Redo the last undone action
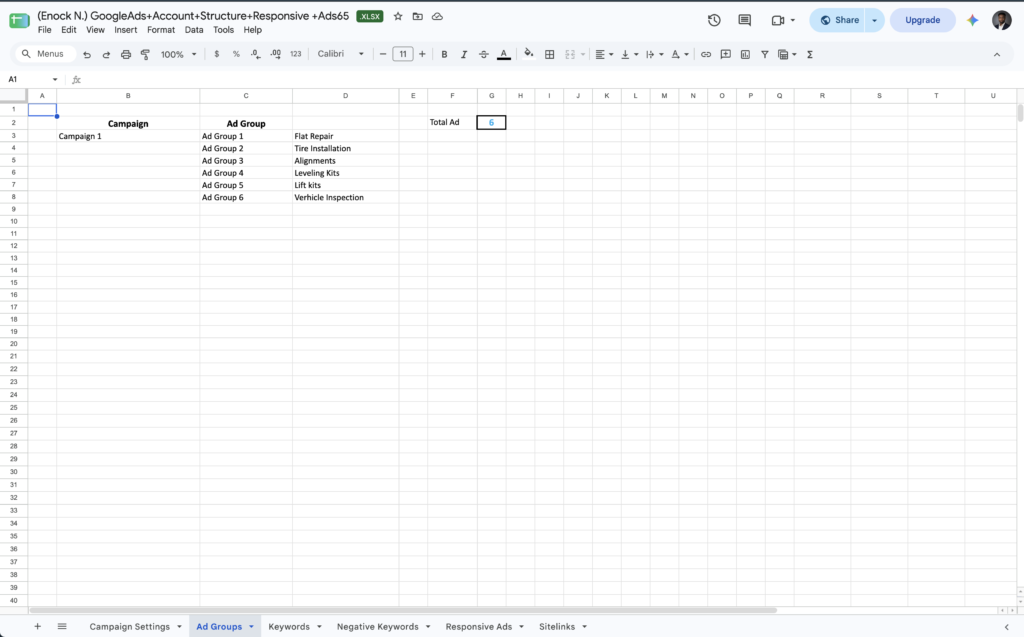This screenshot has height=637, width=1024. coord(106,55)
